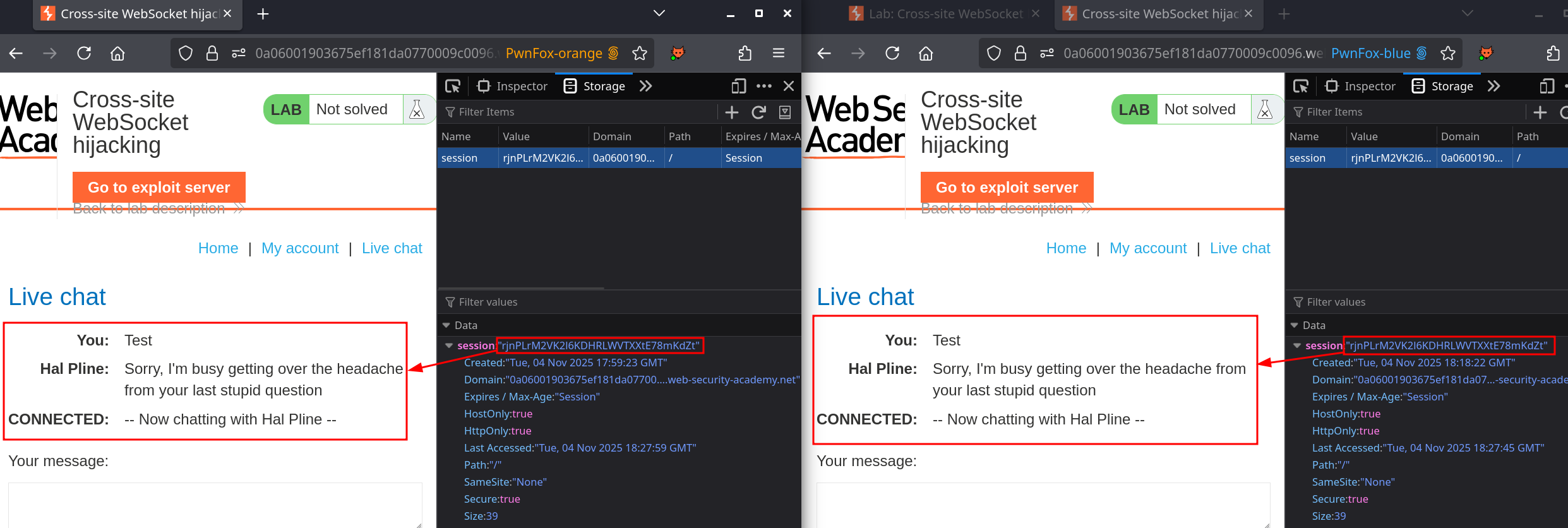The image size is (1568, 528).
Task: Toggle responsive design mode in left DevTools
Action: click(x=738, y=86)
